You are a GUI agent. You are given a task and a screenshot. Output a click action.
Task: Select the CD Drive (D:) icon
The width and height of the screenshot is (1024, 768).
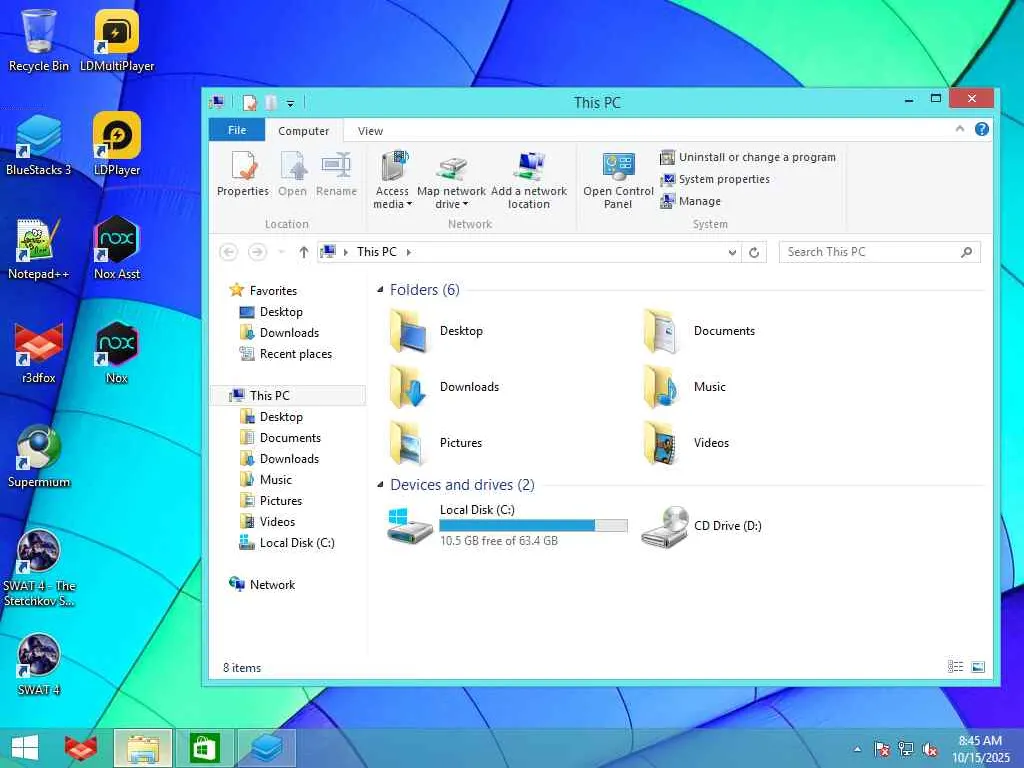tap(665, 526)
